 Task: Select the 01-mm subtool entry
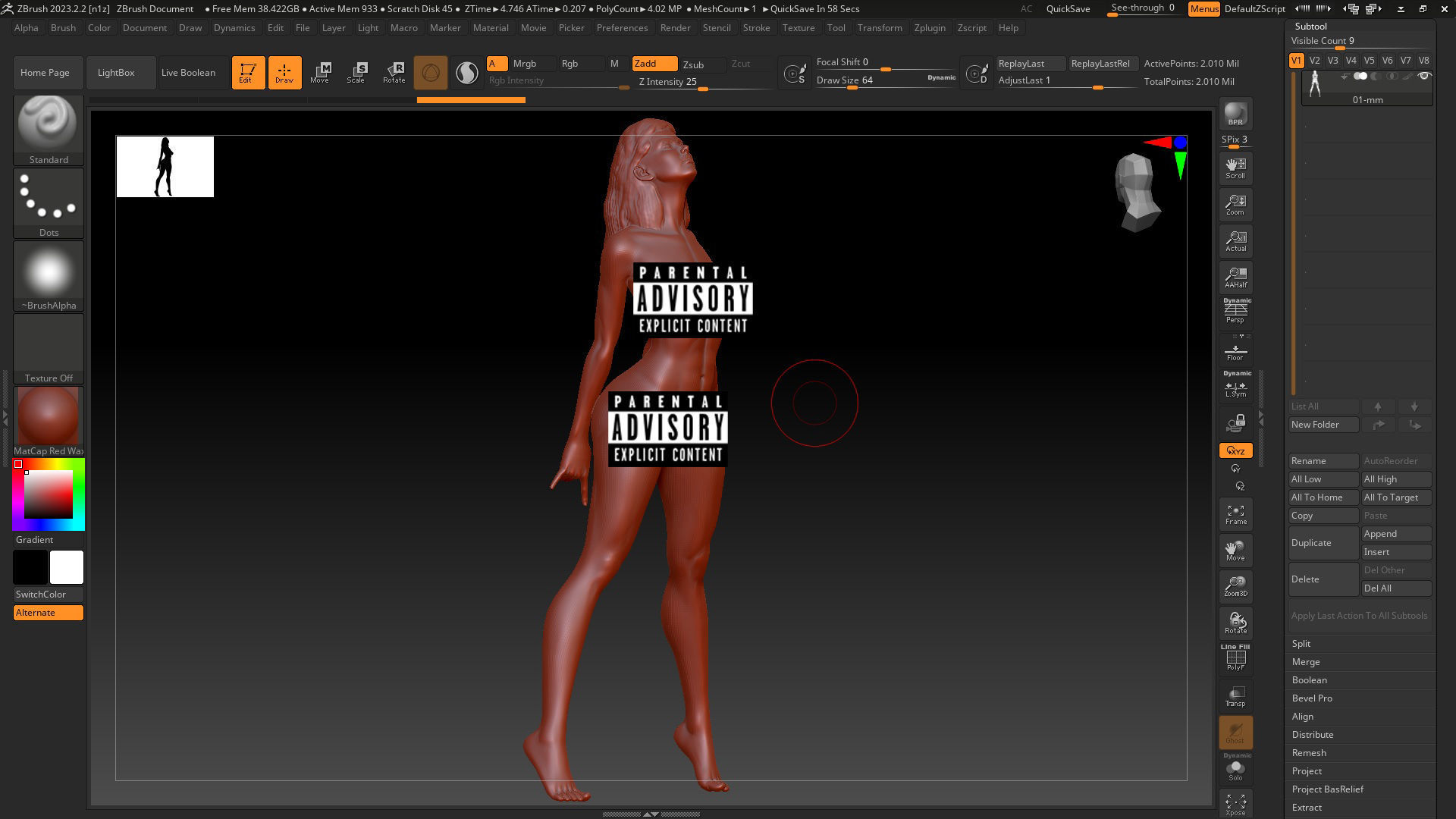(1367, 88)
